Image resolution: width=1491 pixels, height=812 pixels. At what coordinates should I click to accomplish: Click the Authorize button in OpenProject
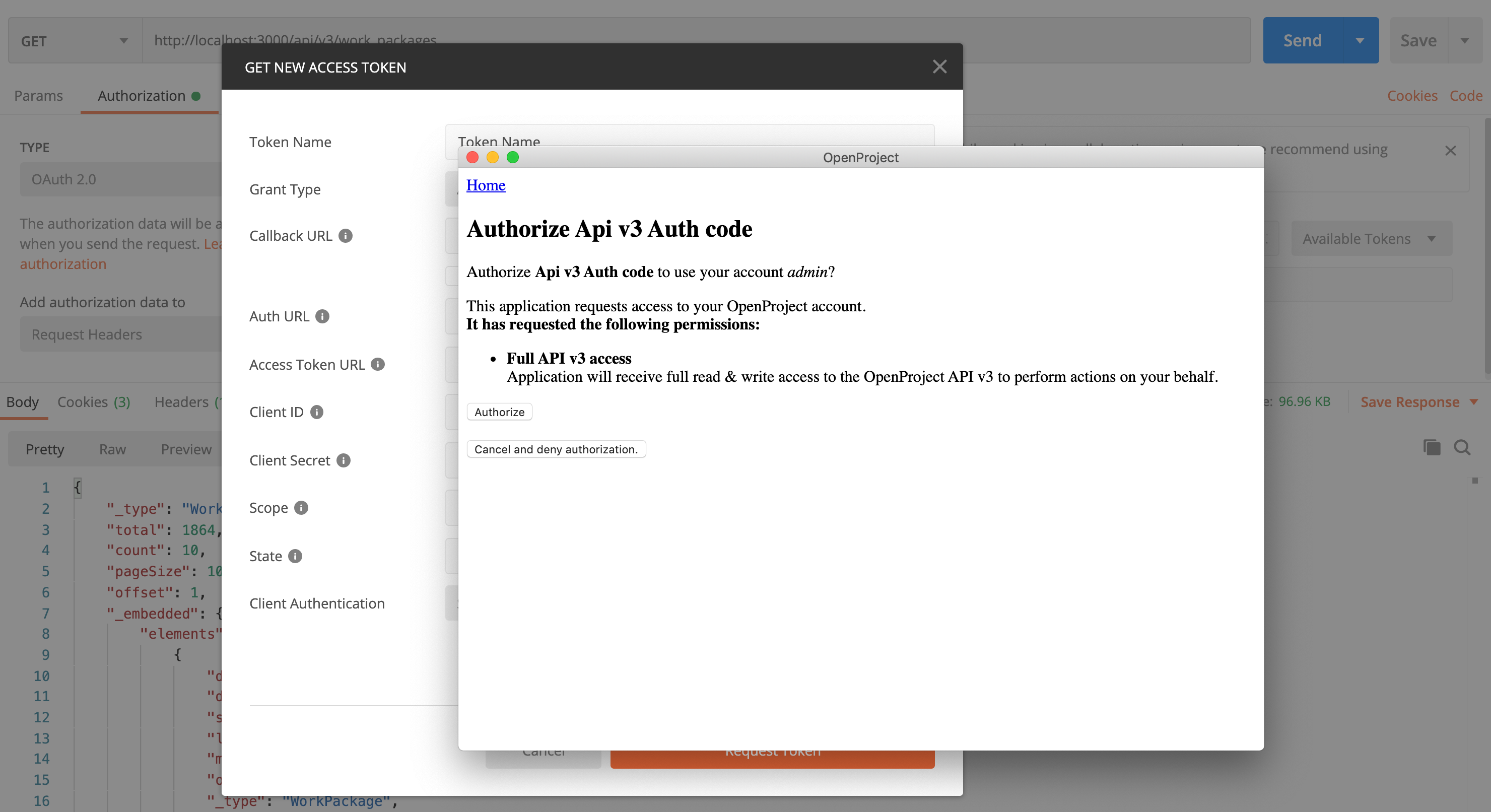tap(500, 411)
